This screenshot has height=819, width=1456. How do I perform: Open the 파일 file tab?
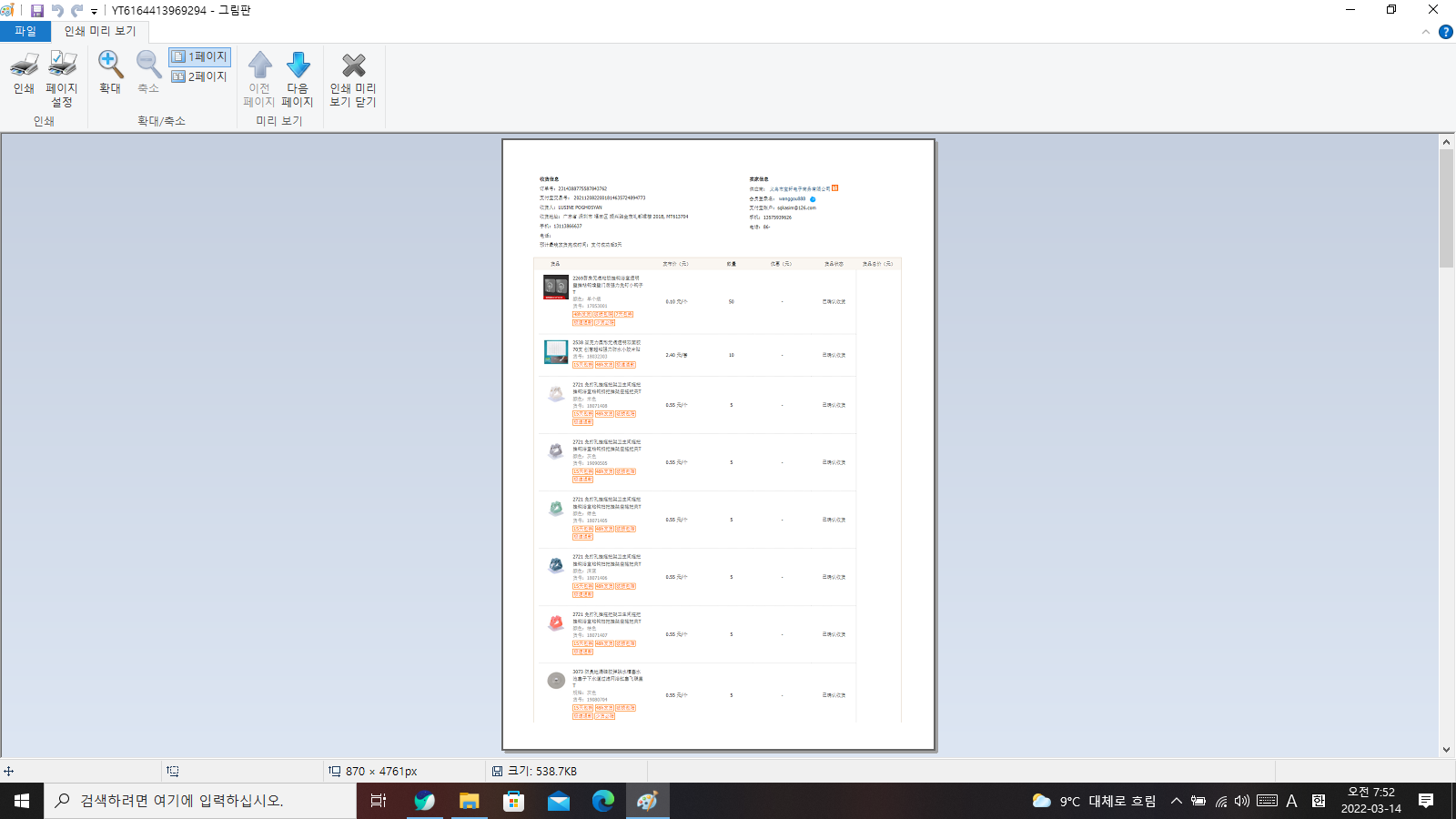point(25,31)
